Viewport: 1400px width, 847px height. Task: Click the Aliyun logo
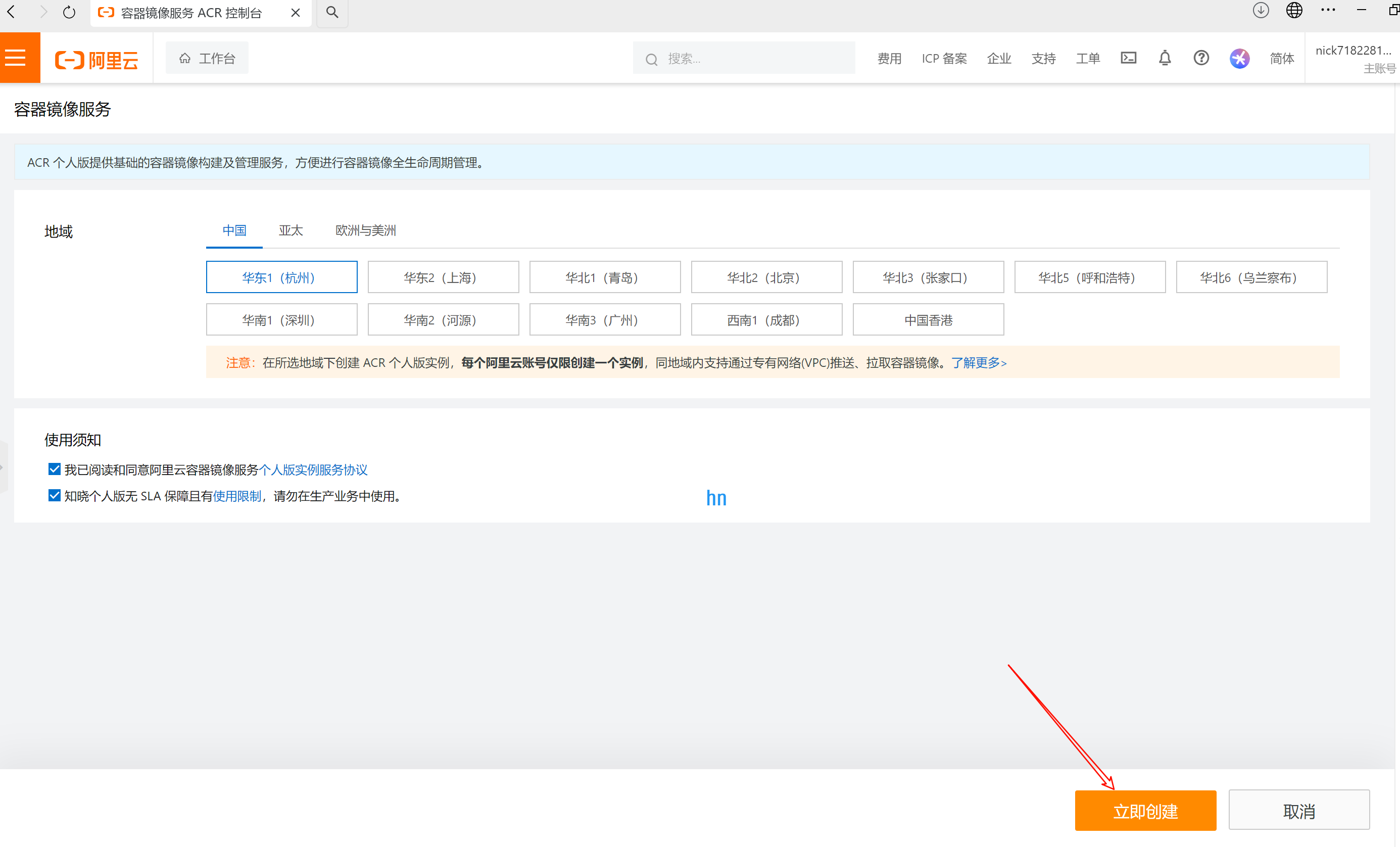pos(96,59)
